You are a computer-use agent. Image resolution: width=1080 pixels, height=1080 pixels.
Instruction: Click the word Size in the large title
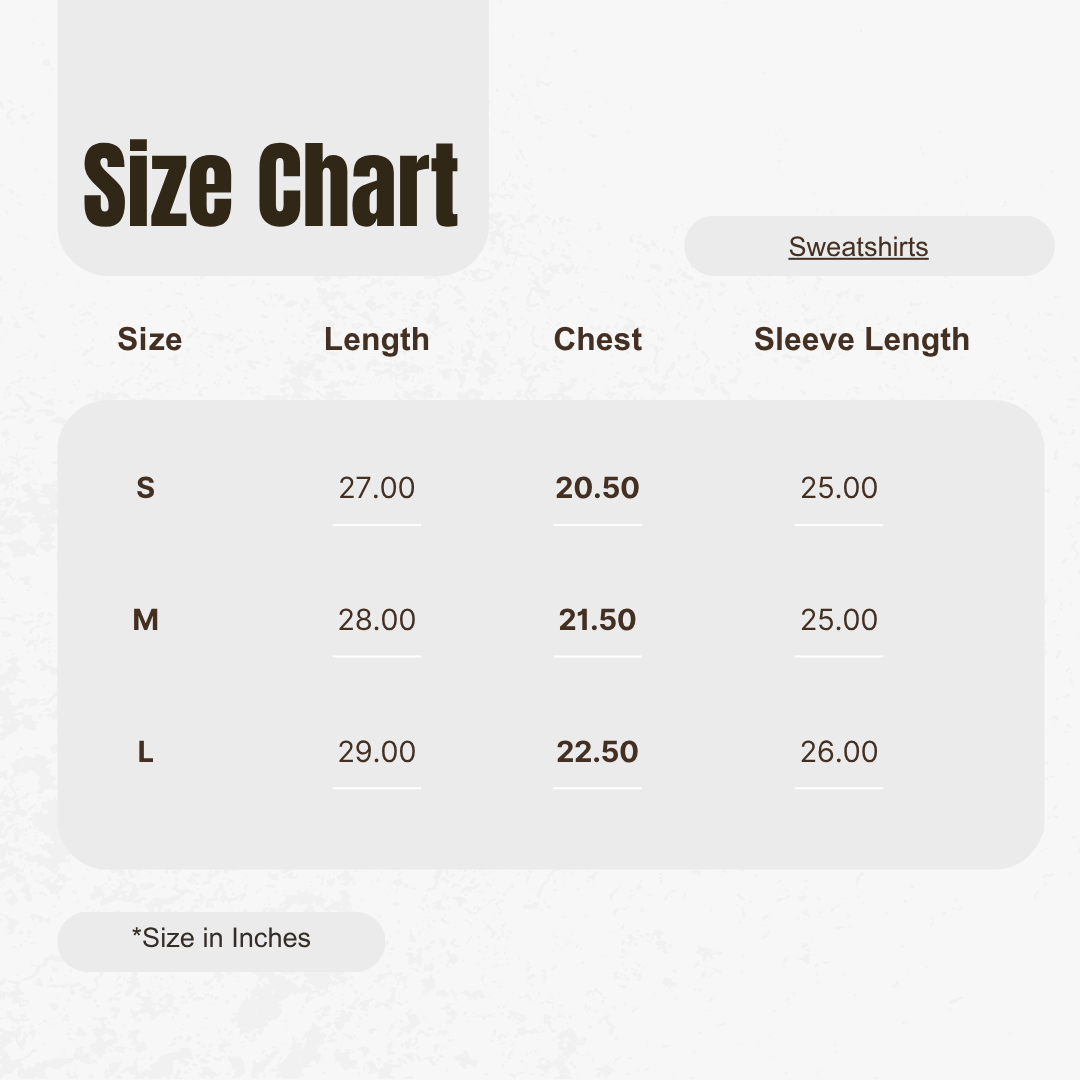tap(158, 187)
